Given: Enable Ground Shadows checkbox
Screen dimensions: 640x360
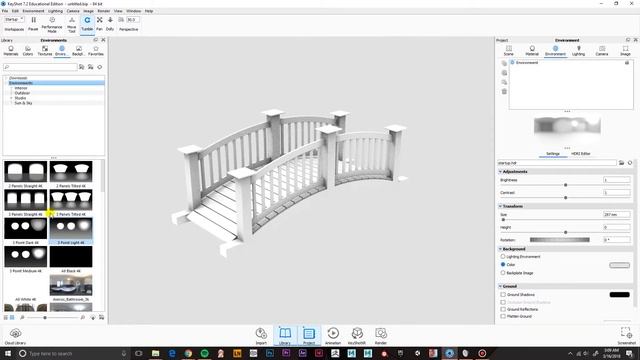Looking at the screenshot, I should [x=503, y=294].
